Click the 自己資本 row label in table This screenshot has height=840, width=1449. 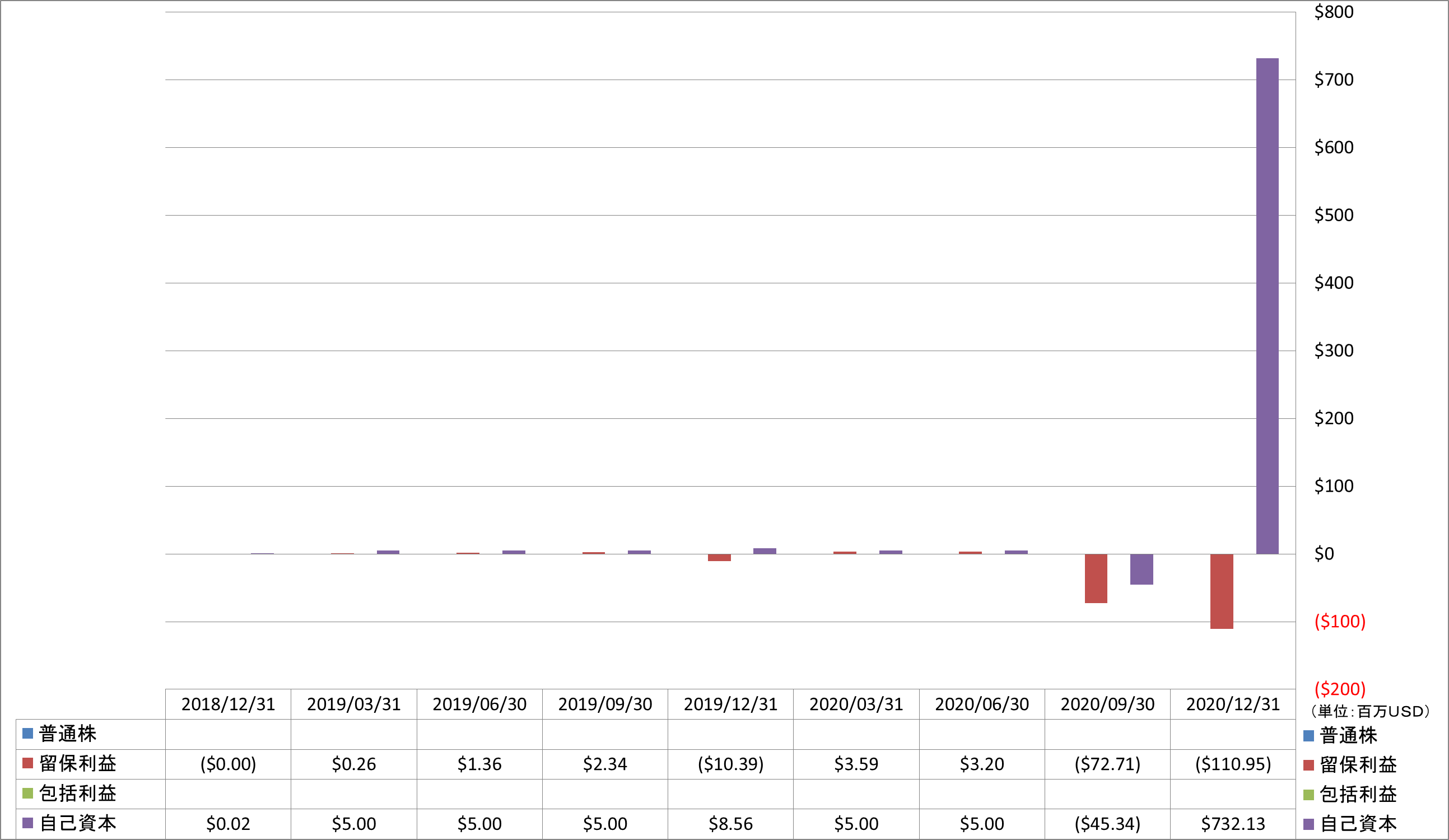(78, 823)
